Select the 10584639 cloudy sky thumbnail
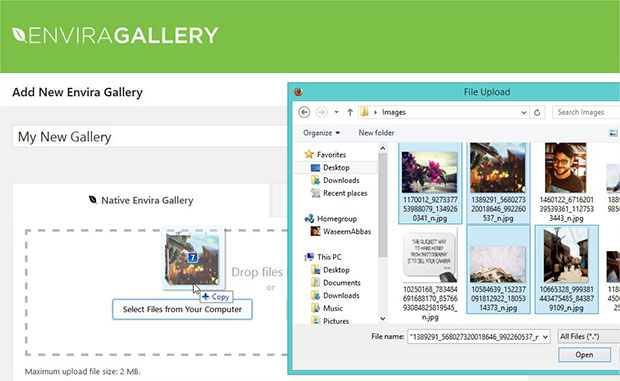620x381 pixels. tap(498, 264)
